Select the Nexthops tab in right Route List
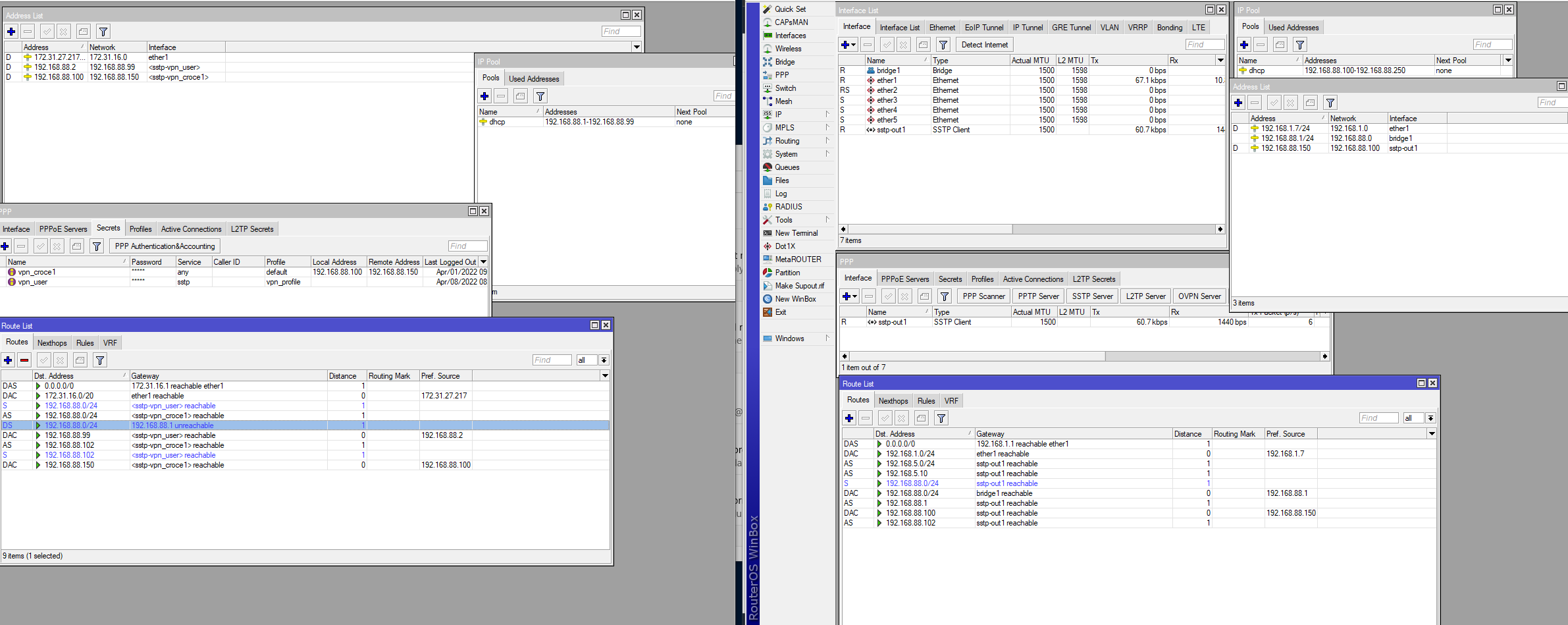Image resolution: width=1568 pixels, height=625 pixels. tap(893, 401)
